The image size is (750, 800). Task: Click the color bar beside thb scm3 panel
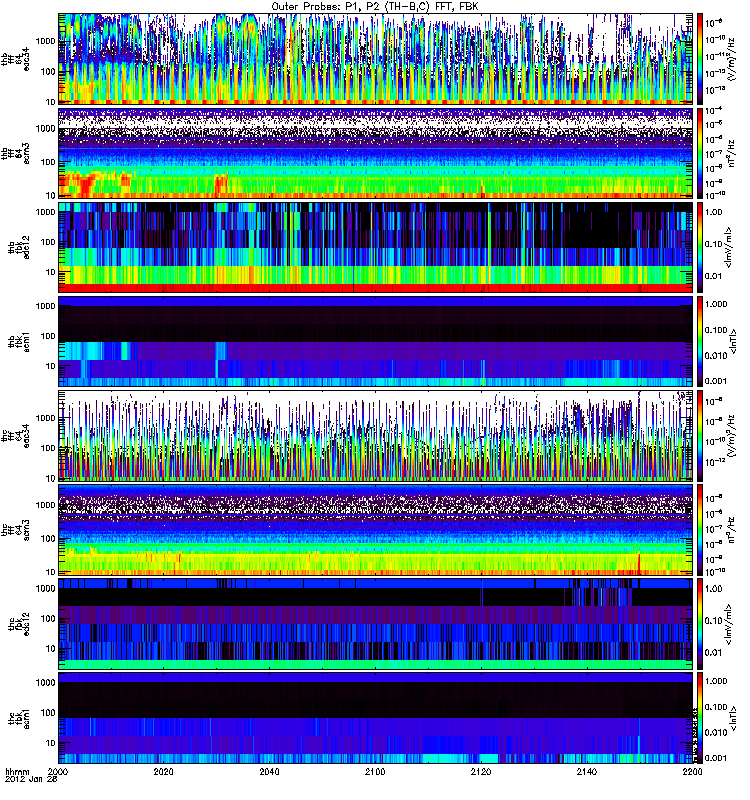701,152
